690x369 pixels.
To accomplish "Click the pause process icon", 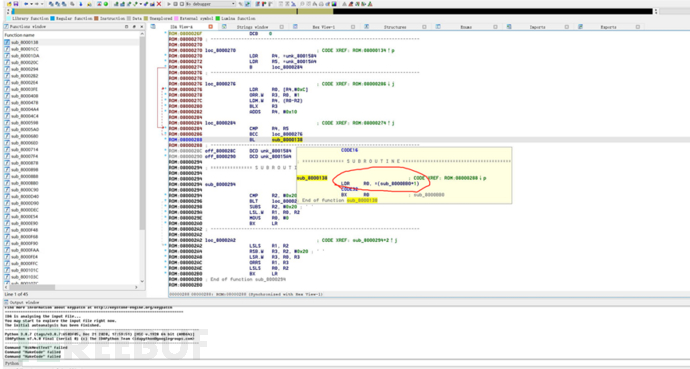I will coord(175,4).
